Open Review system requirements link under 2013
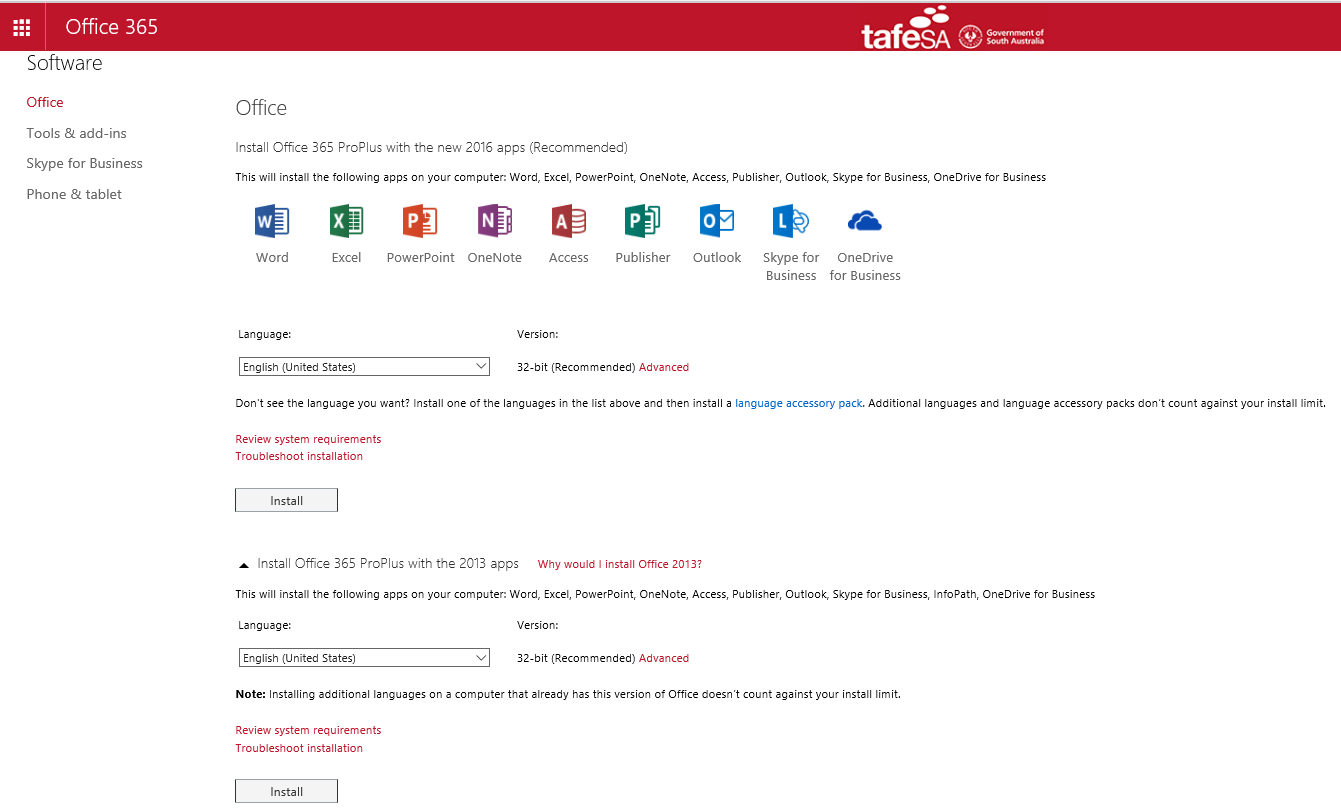The height and width of the screenshot is (808, 1341). click(x=308, y=730)
